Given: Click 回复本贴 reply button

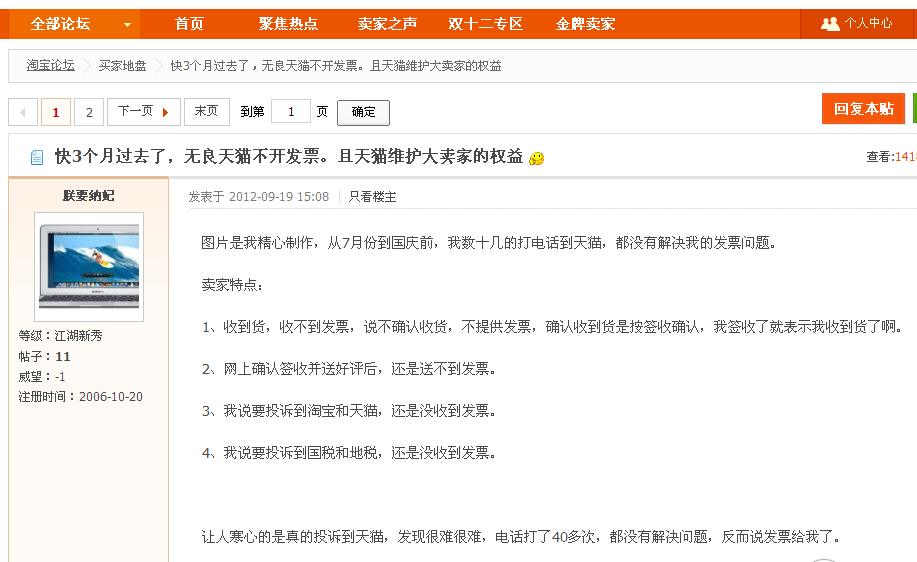Looking at the screenshot, I should (863, 109).
